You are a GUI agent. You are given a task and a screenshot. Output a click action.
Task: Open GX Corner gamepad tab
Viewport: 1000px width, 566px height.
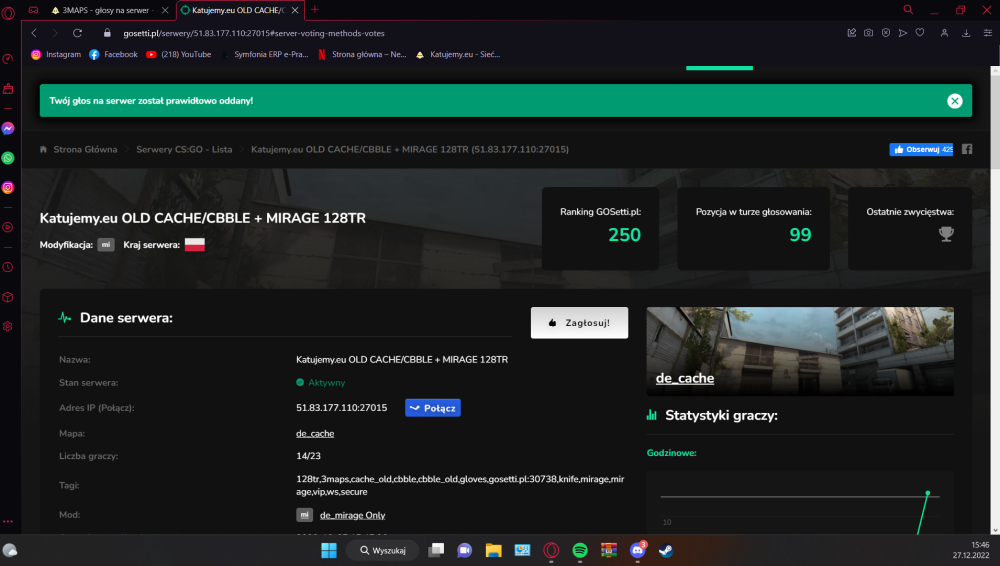(x=33, y=10)
